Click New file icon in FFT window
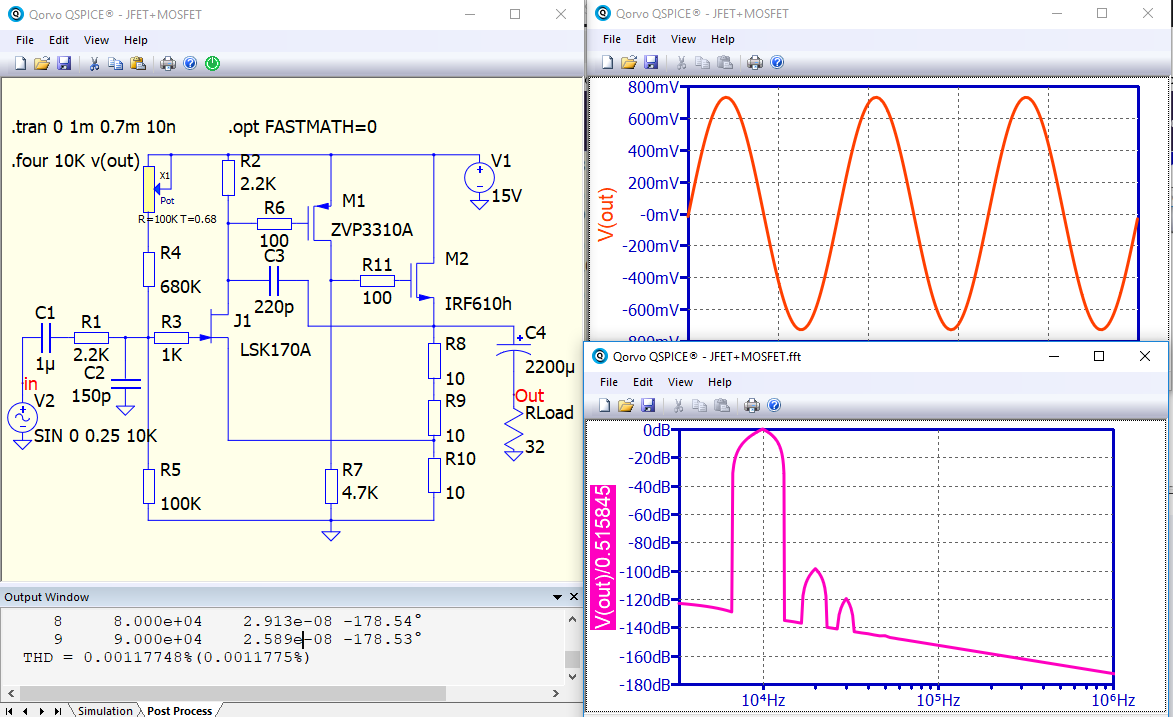1173x717 pixels. click(x=604, y=405)
